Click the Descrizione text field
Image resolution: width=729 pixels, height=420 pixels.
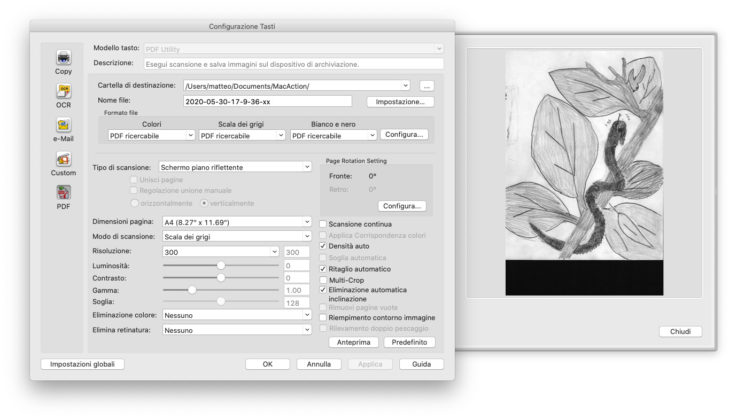coord(293,64)
